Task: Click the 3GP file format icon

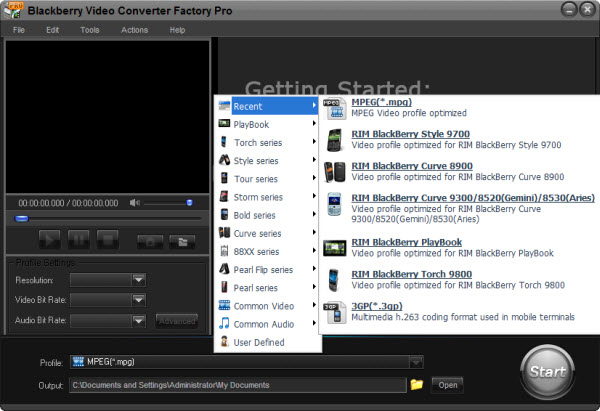Action: tap(334, 312)
